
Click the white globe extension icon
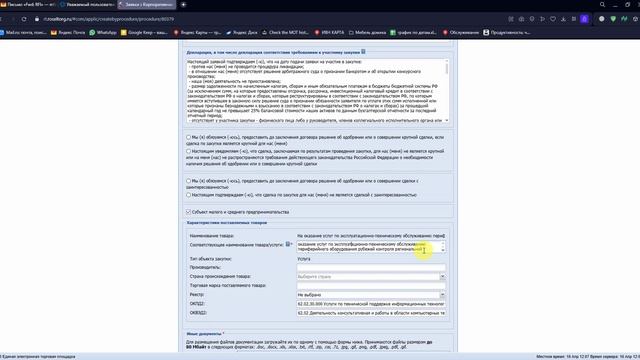pos(602,19)
